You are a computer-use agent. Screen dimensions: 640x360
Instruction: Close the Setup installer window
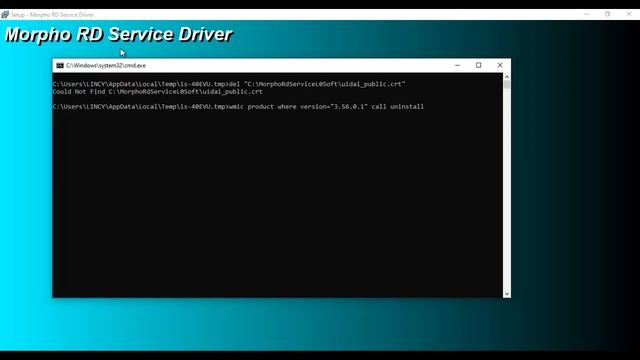tap(629, 14)
